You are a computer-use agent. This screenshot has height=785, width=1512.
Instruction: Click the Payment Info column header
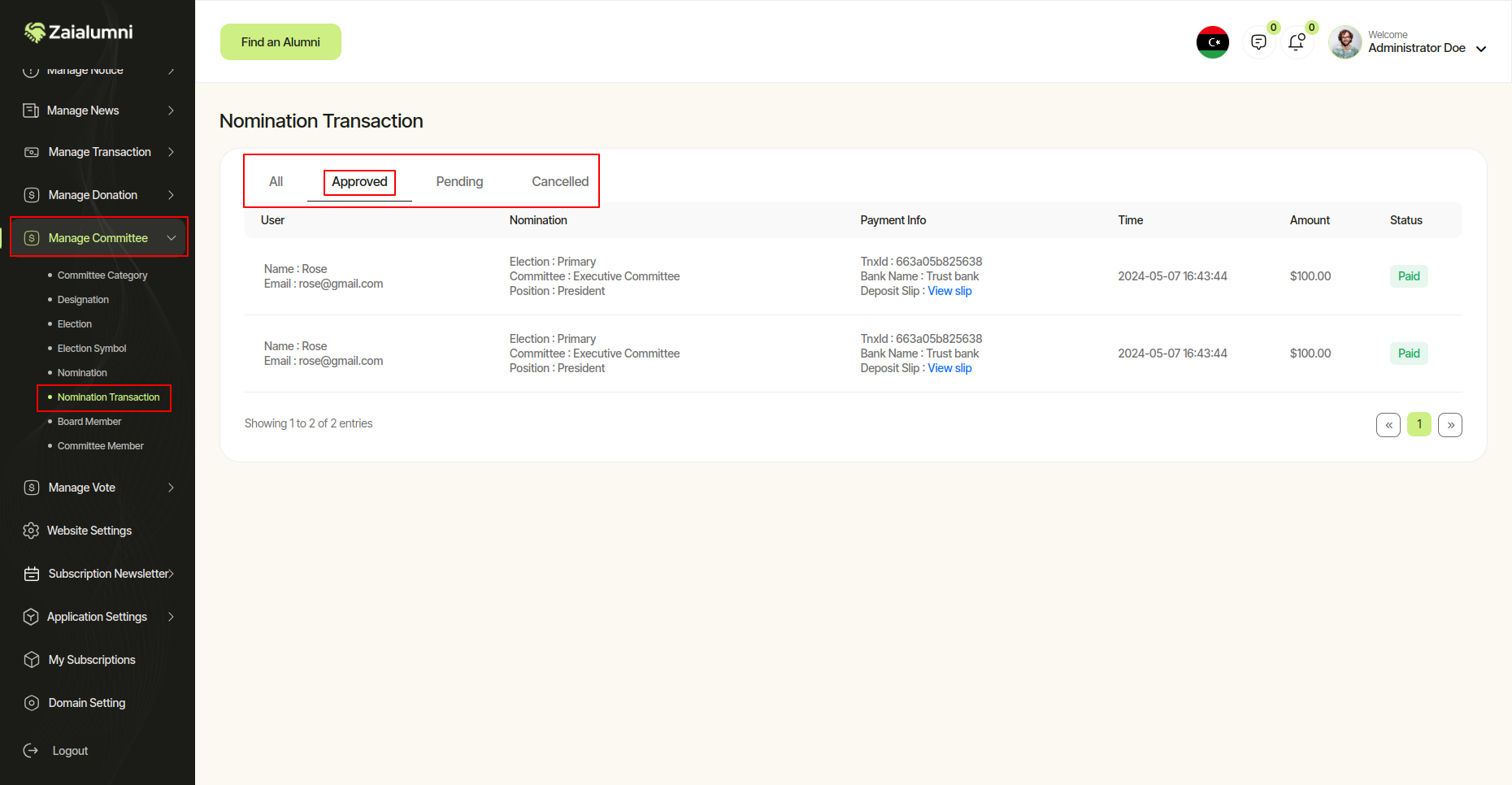coord(893,220)
